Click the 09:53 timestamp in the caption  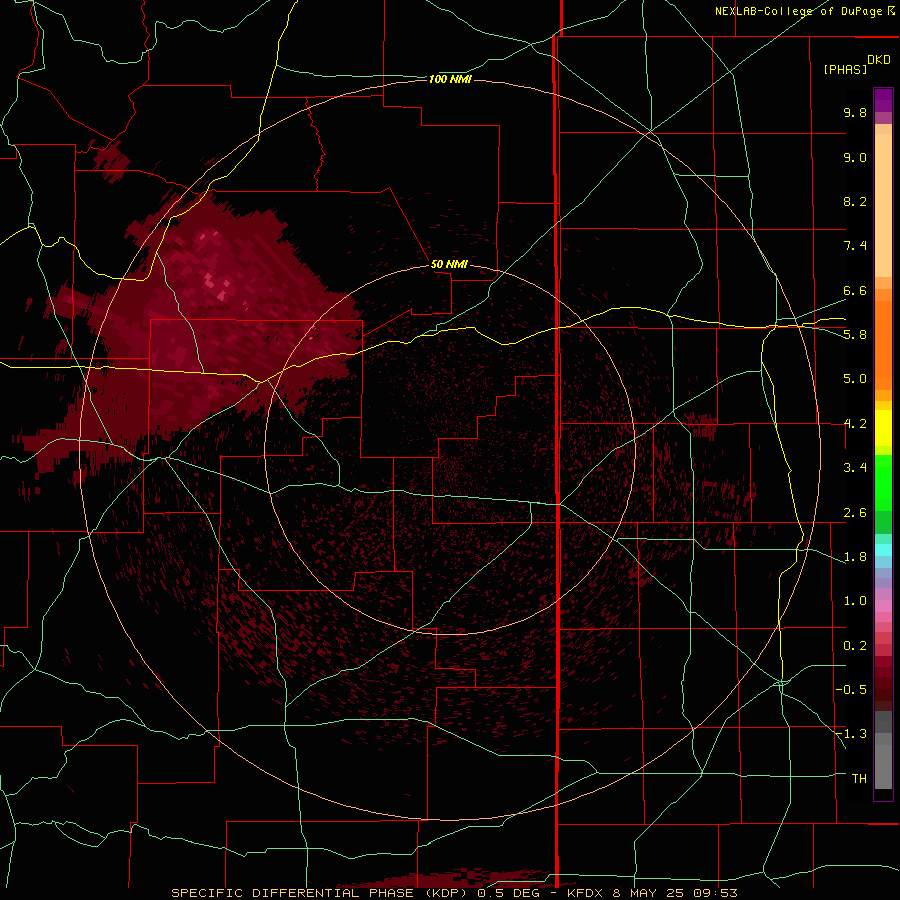pos(717,893)
